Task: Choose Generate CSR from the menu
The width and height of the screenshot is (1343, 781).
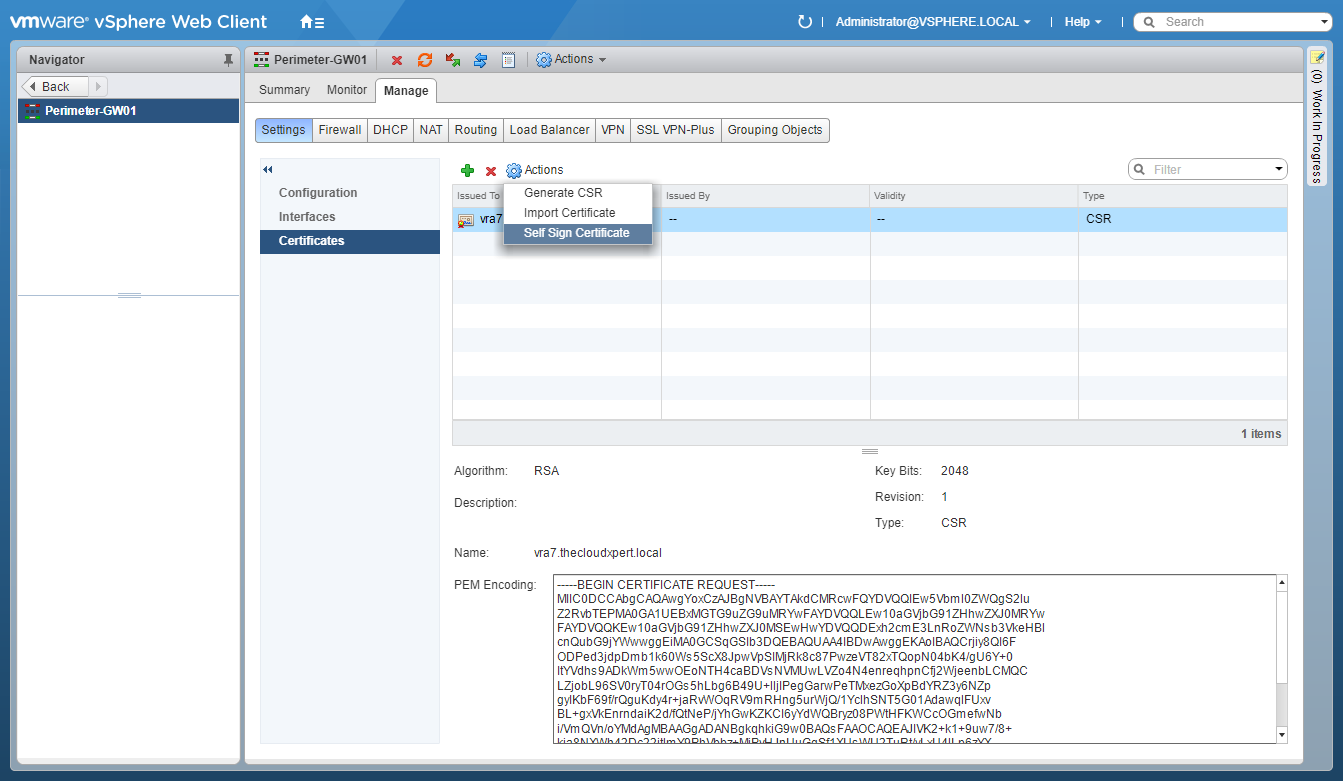Action: (x=563, y=193)
